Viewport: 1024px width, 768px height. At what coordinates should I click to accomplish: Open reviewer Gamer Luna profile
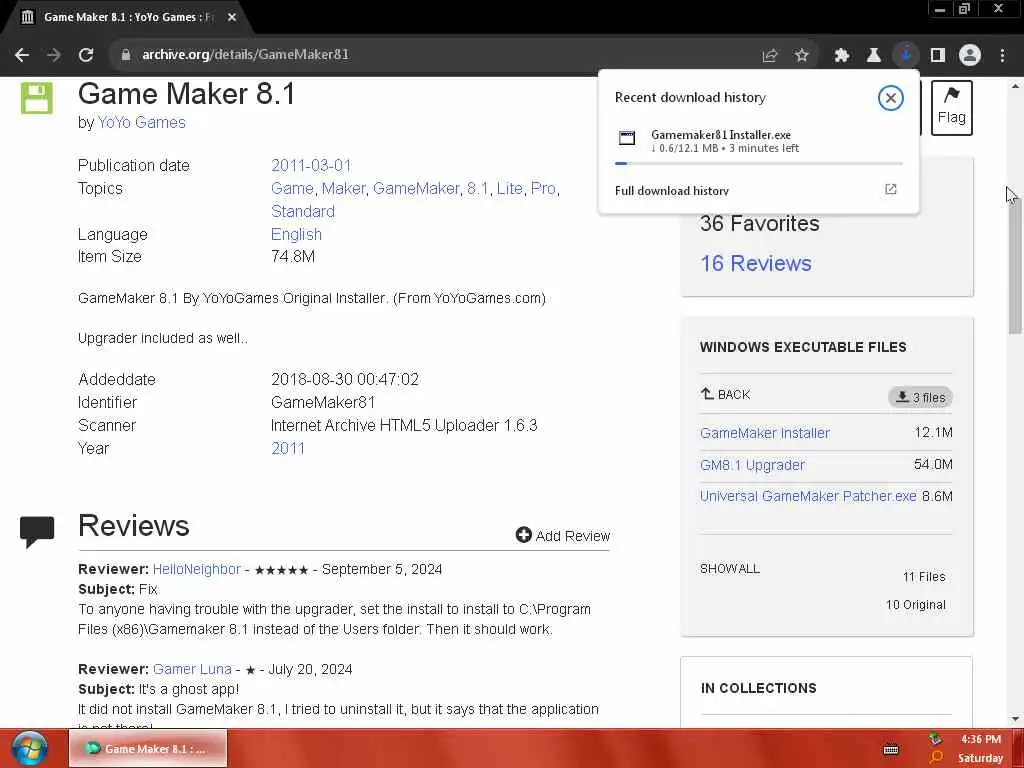(x=192, y=669)
